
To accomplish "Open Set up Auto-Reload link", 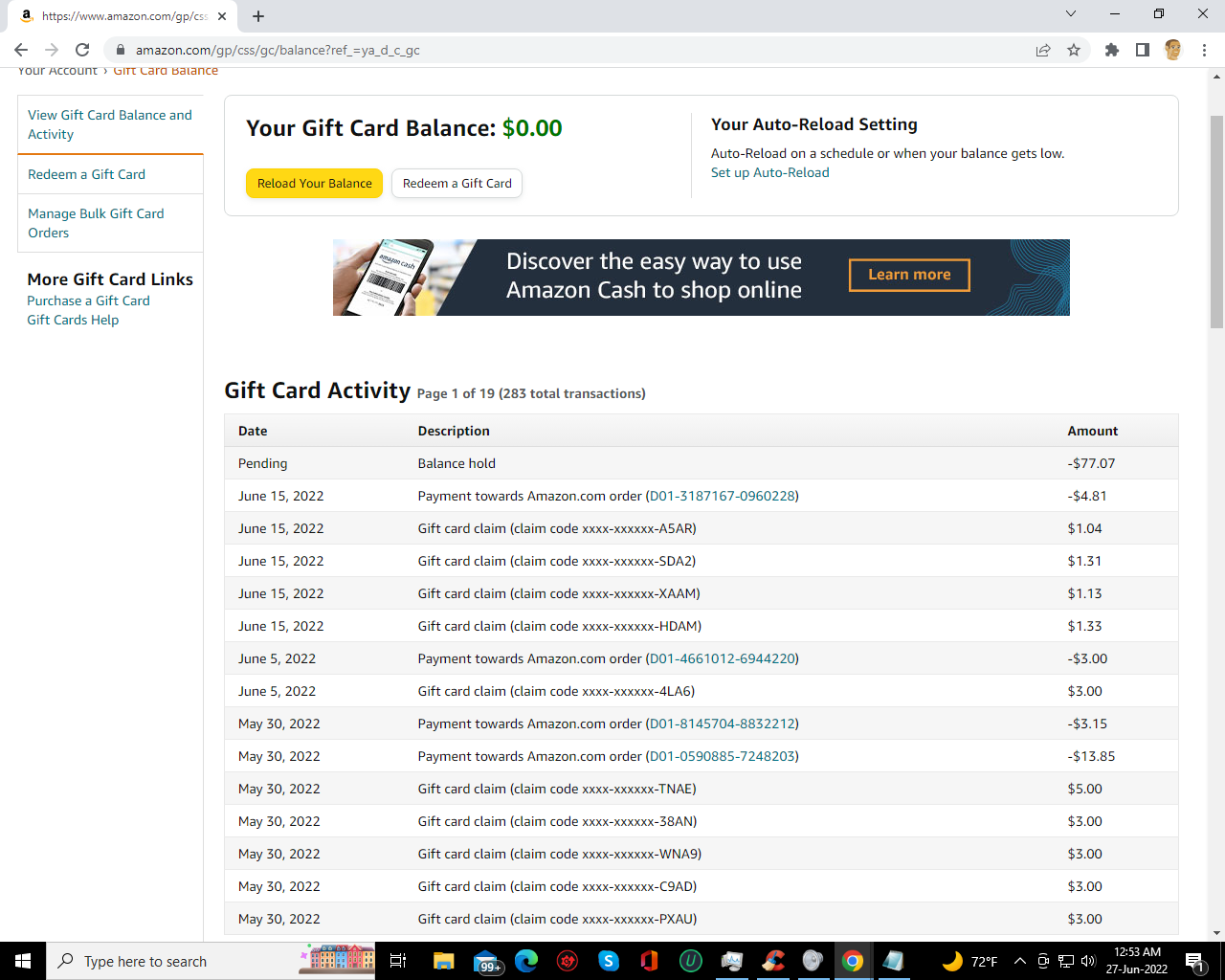I will click(x=769, y=172).
